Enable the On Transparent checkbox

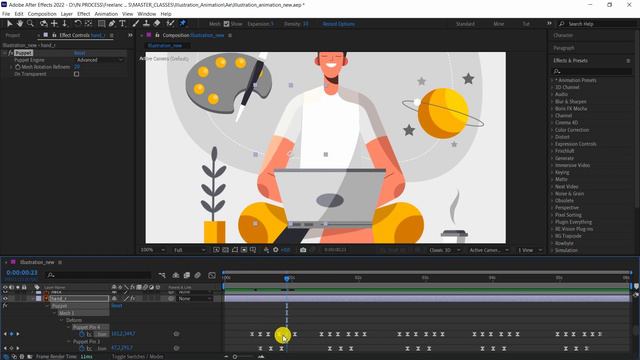(76, 74)
